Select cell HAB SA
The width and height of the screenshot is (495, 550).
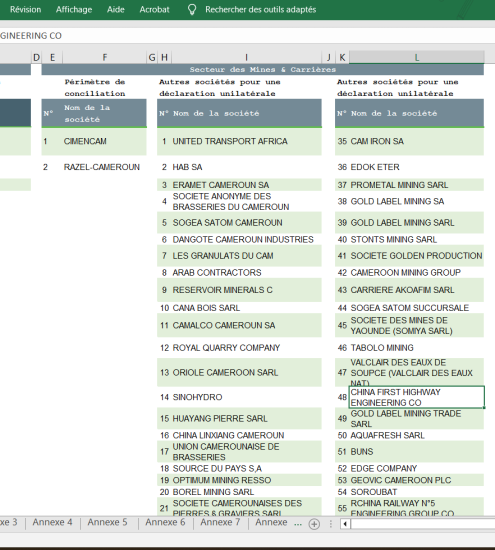[247, 167]
